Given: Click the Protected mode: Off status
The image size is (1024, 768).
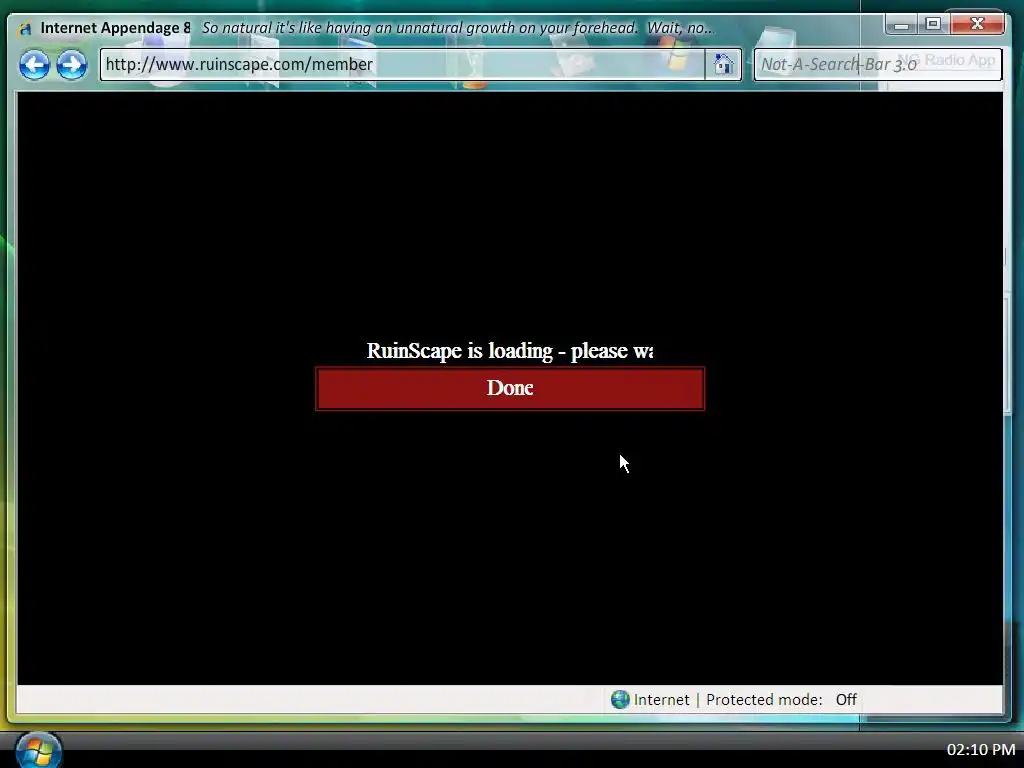Looking at the screenshot, I should pyautogui.click(x=781, y=699).
